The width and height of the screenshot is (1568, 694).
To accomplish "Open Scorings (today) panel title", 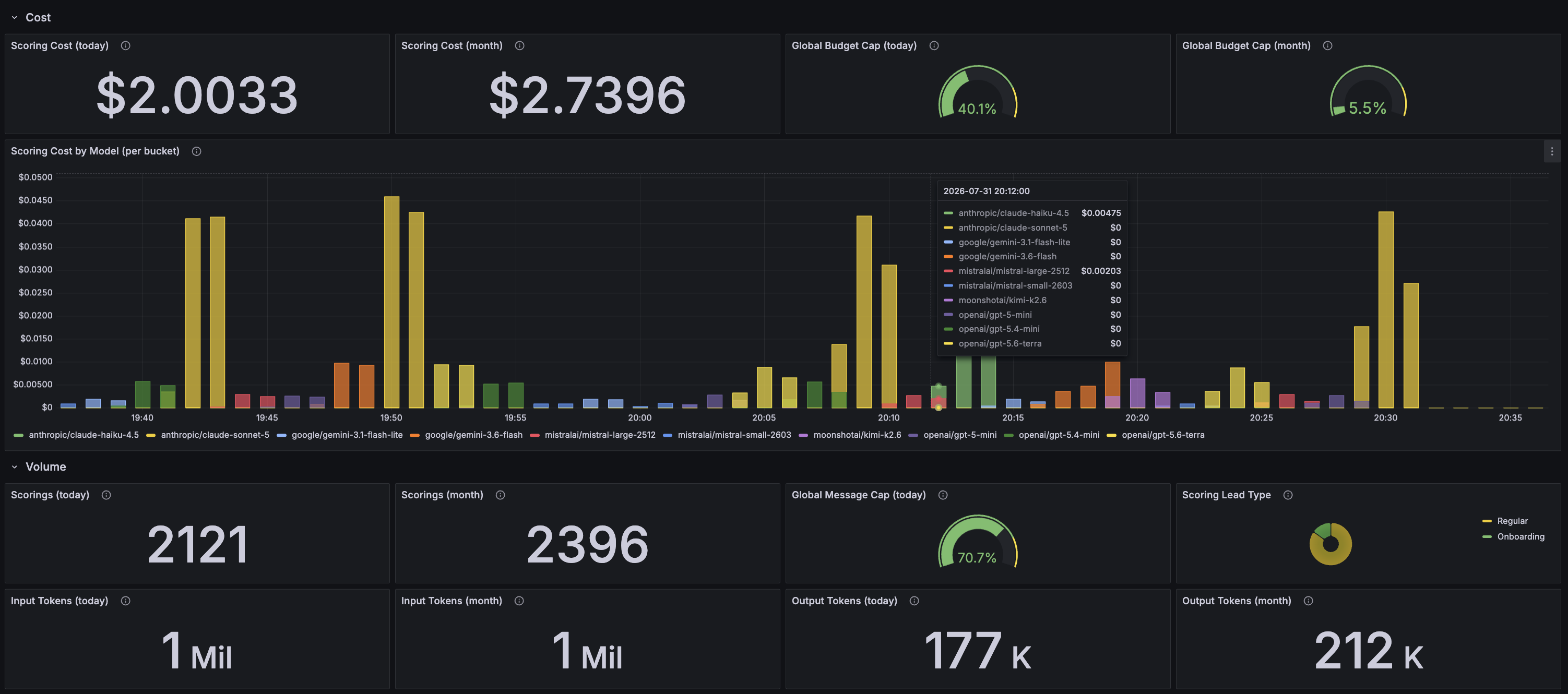I will pyautogui.click(x=50, y=495).
